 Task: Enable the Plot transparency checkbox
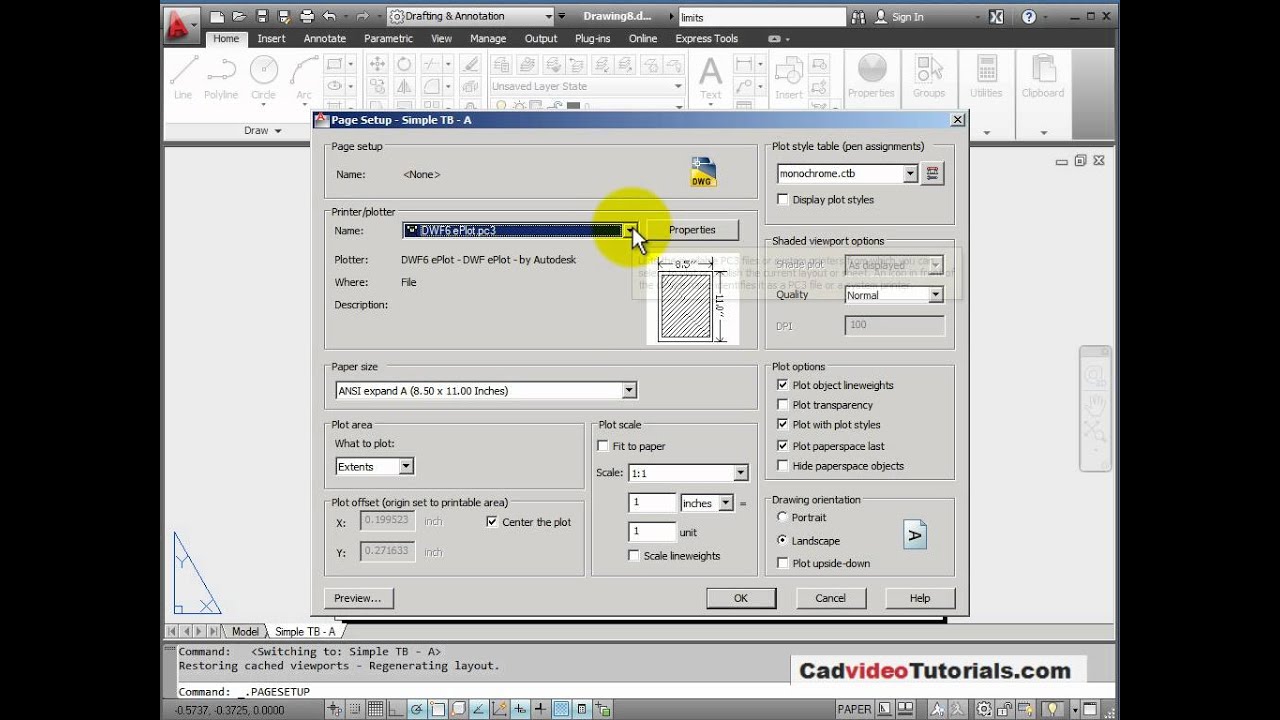[x=783, y=405]
